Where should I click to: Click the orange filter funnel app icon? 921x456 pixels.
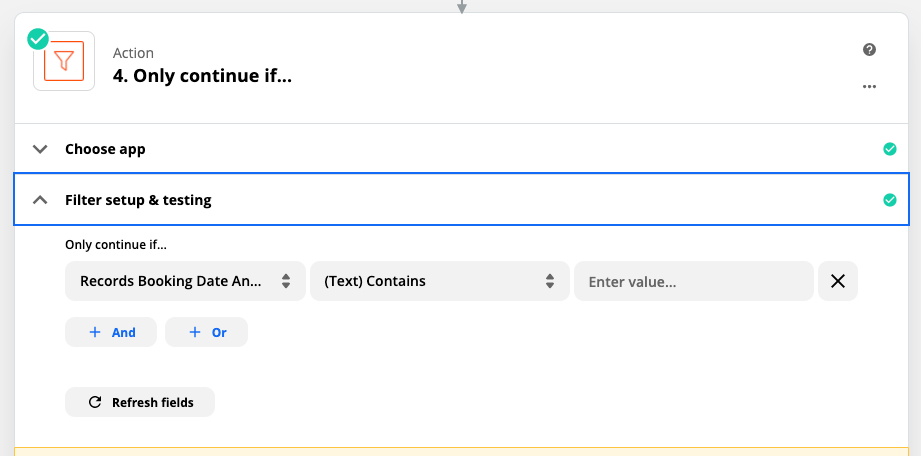point(64,61)
